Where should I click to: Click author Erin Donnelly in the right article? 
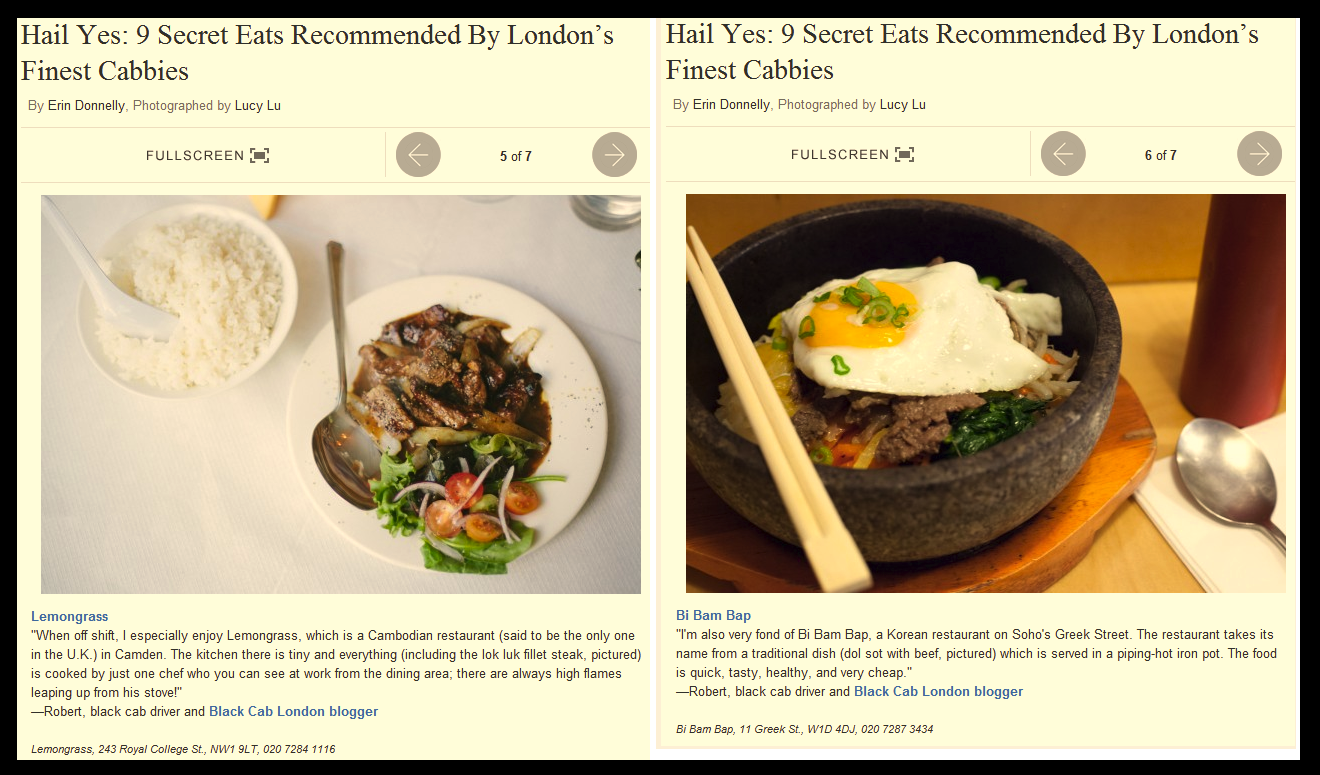[732, 105]
